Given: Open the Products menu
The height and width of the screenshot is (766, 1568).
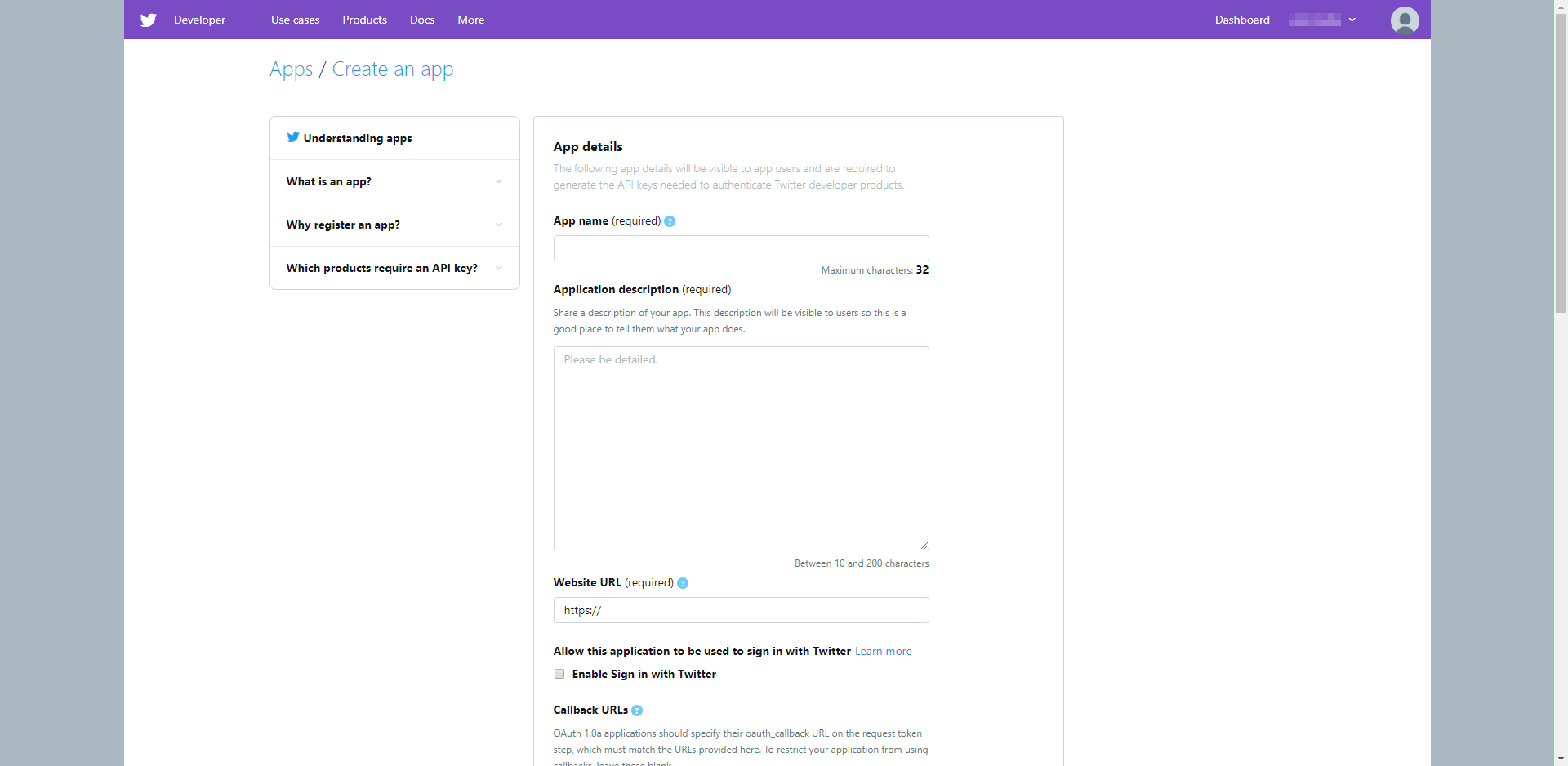Looking at the screenshot, I should 364,20.
